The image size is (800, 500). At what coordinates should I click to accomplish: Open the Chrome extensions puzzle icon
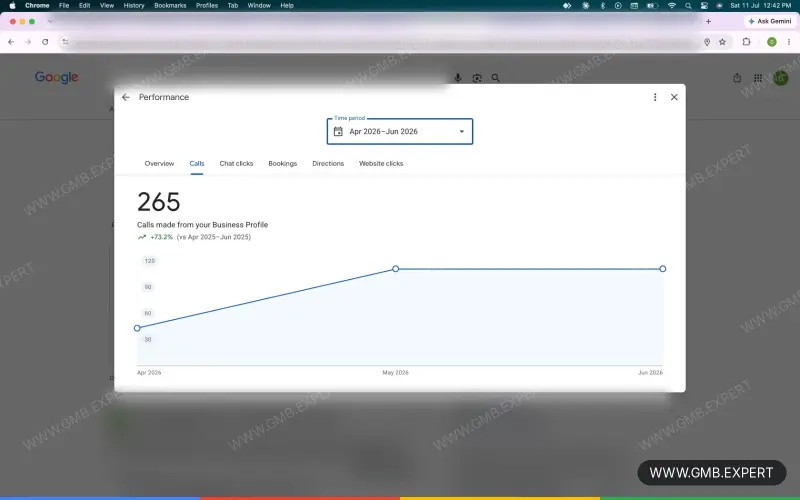coord(746,42)
